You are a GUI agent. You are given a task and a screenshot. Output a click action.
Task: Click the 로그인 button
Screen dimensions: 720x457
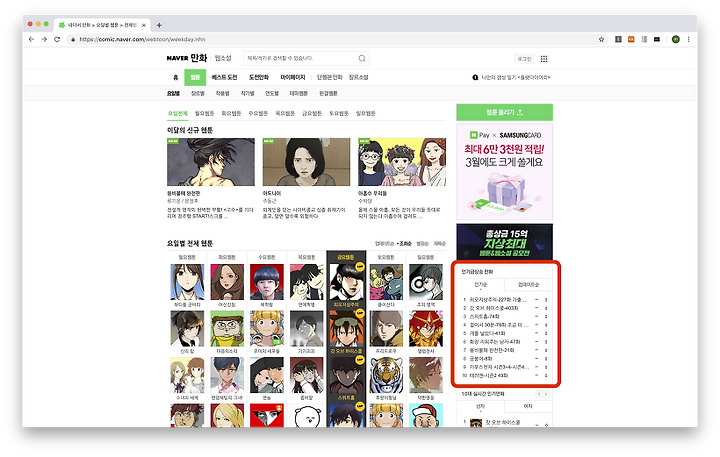tap(524, 59)
